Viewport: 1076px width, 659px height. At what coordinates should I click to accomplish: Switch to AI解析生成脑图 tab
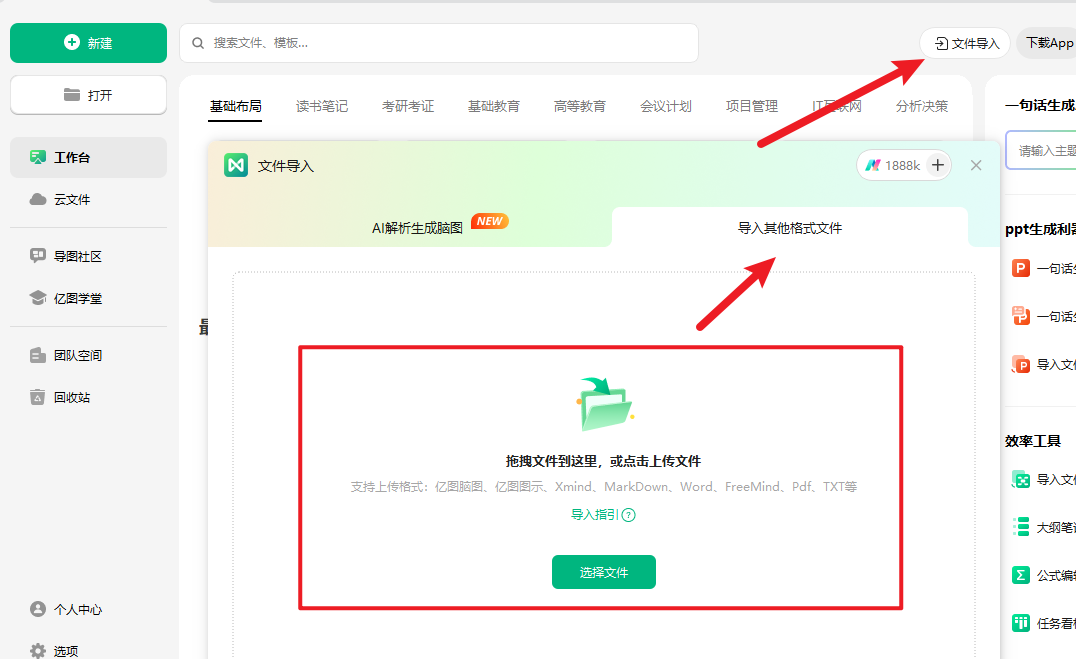click(x=417, y=228)
